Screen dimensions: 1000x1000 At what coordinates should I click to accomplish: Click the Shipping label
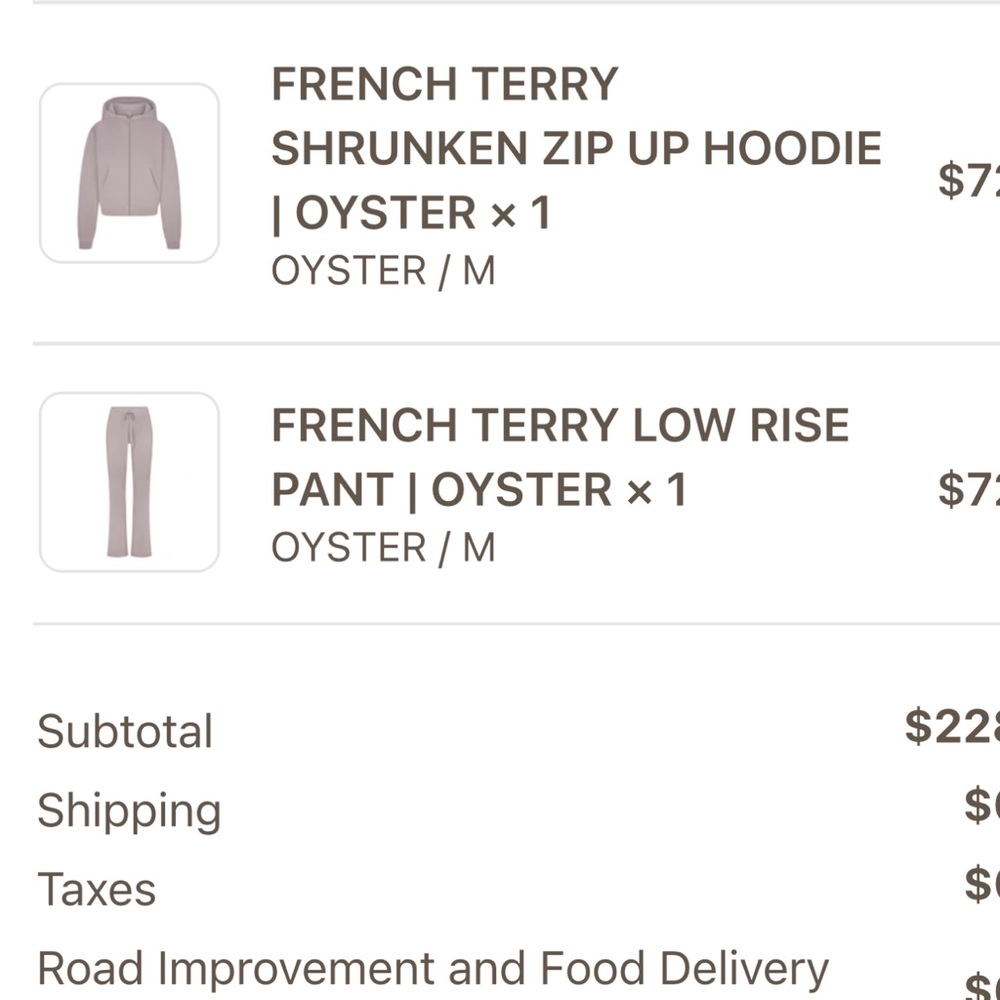[129, 811]
